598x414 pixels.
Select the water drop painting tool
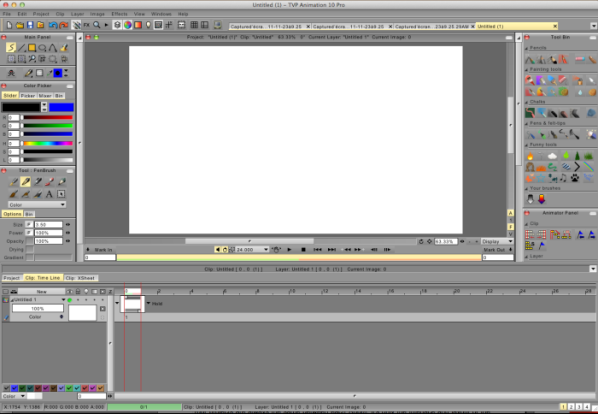[x=580, y=92]
